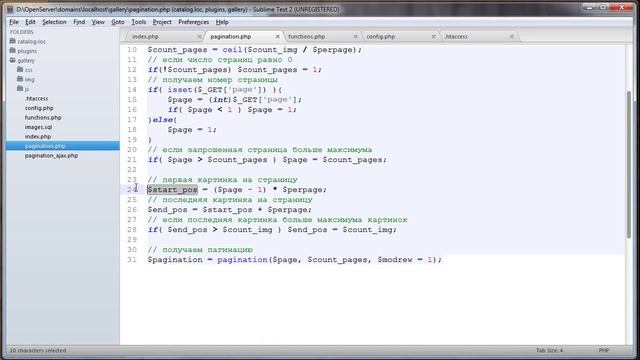Click the vertical editor scrollbar
This screenshot has height=360, width=640.
[x=629, y=163]
